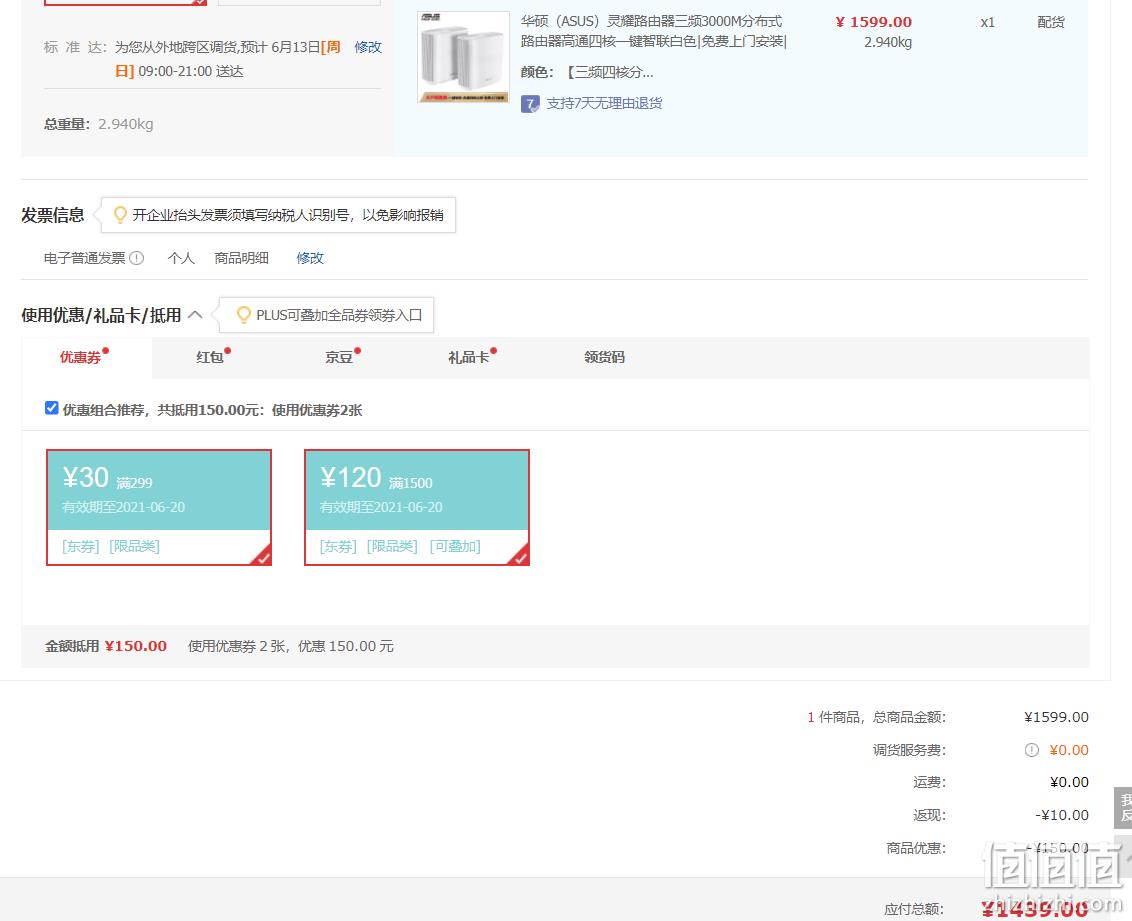The height and width of the screenshot is (921, 1132).
Task: Click the 调货服务费 ¥0.00 value
Action: point(1068,750)
